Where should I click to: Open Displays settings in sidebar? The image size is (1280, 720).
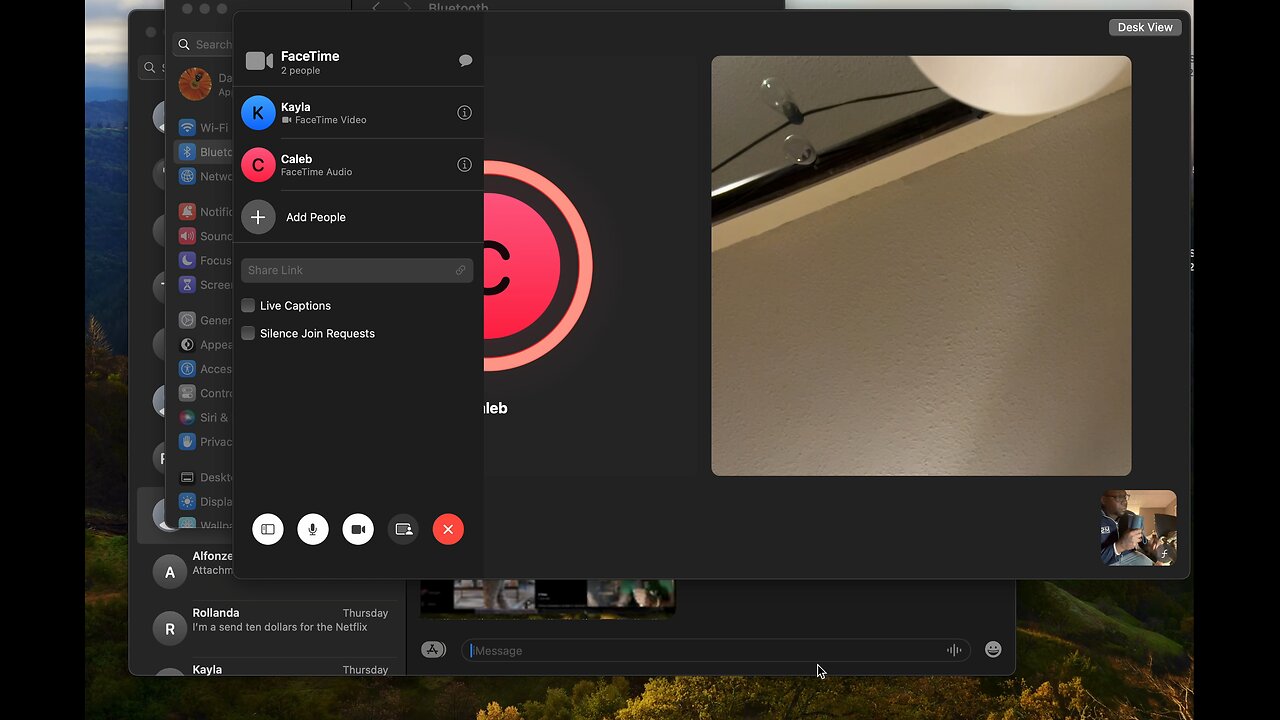tap(204, 502)
